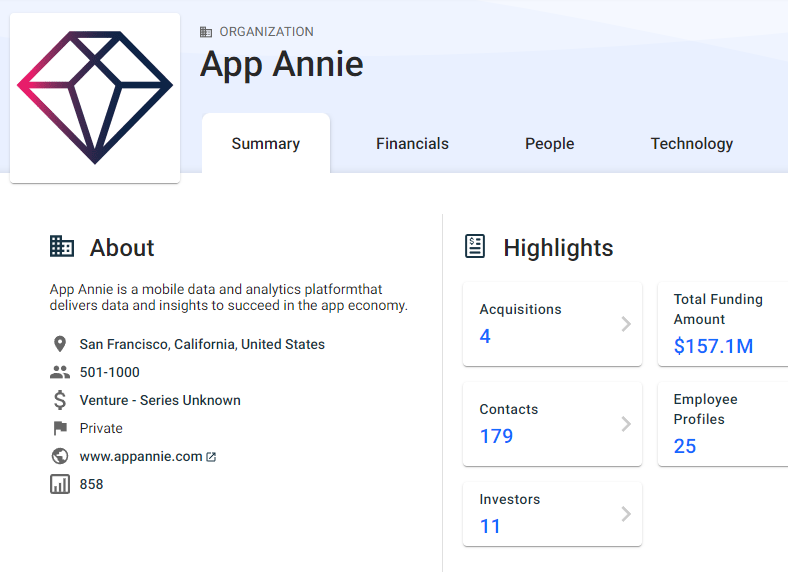The width and height of the screenshot is (788, 575).
Task: Select San Francisco, California, United States location
Action: point(202,344)
